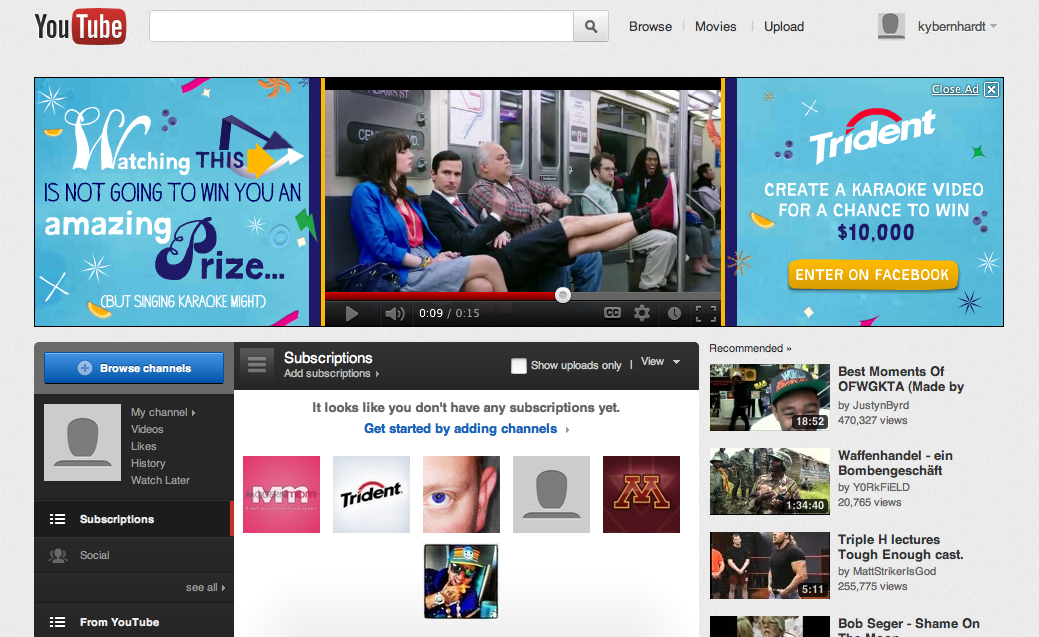Click the left Trident karaoke ad banner
This screenshot has width=1039, height=637.
click(172, 202)
